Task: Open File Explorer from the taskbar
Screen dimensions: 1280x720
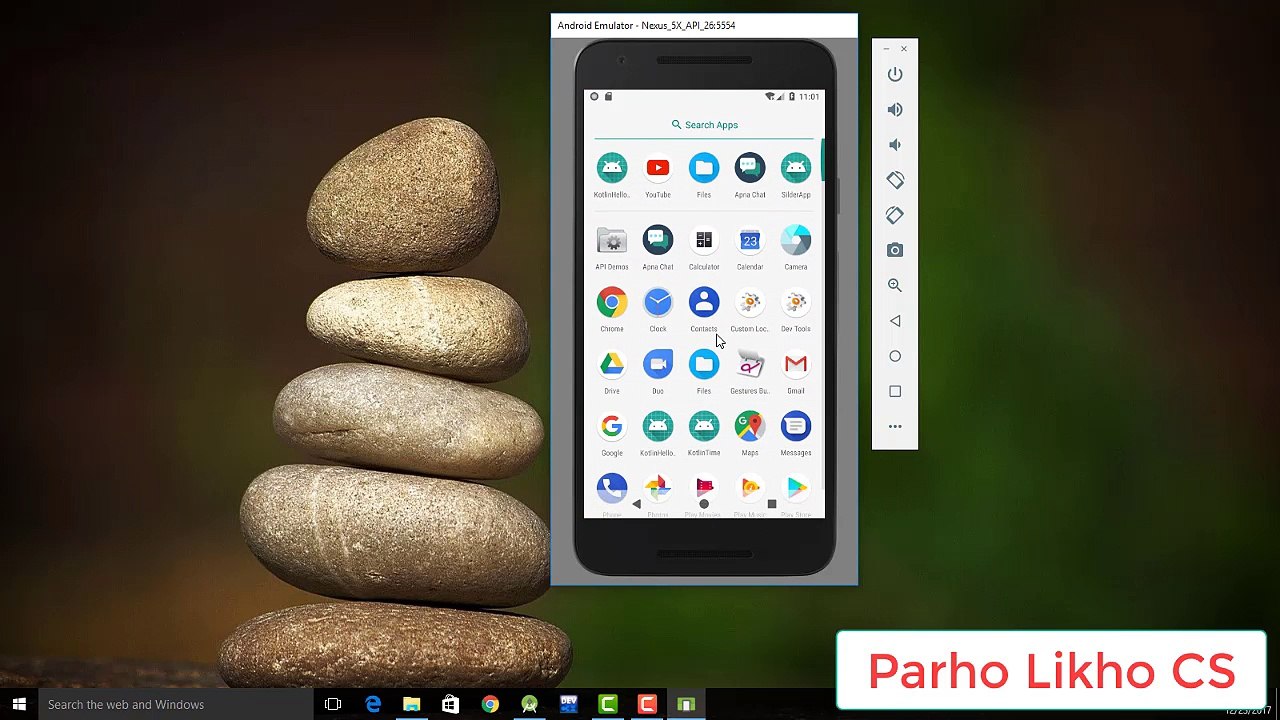Action: 412,705
